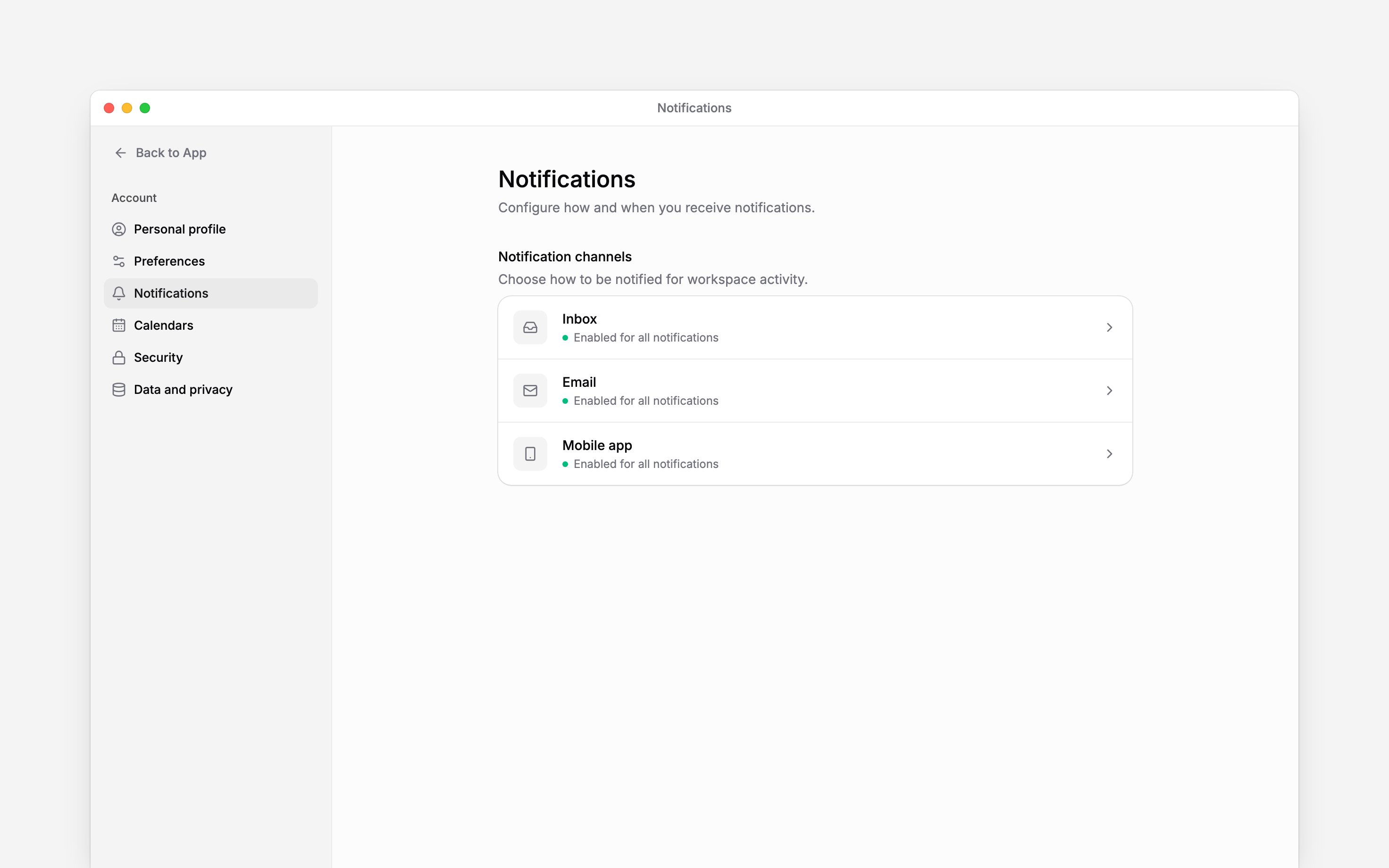The width and height of the screenshot is (1389, 868).
Task: Go to Calendars settings
Action: point(210,325)
